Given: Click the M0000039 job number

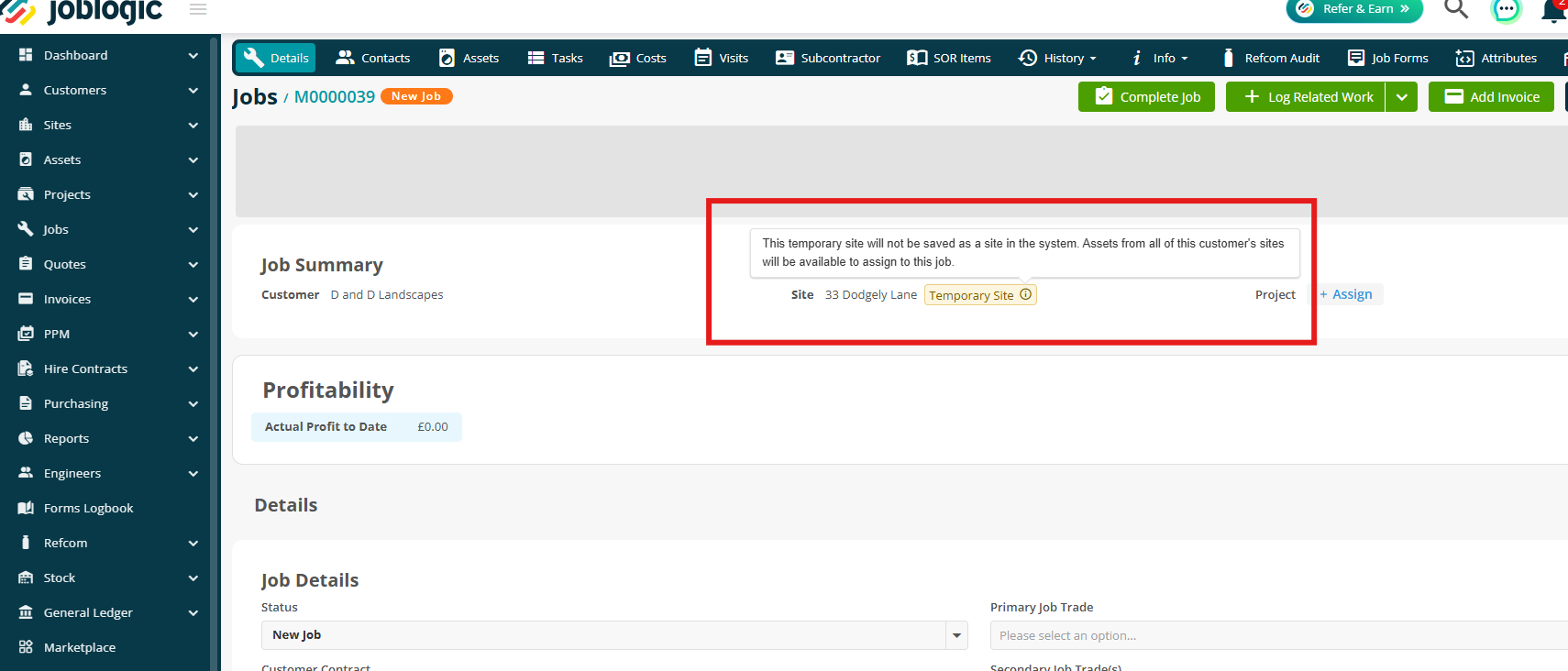Looking at the screenshot, I should click(335, 97).
